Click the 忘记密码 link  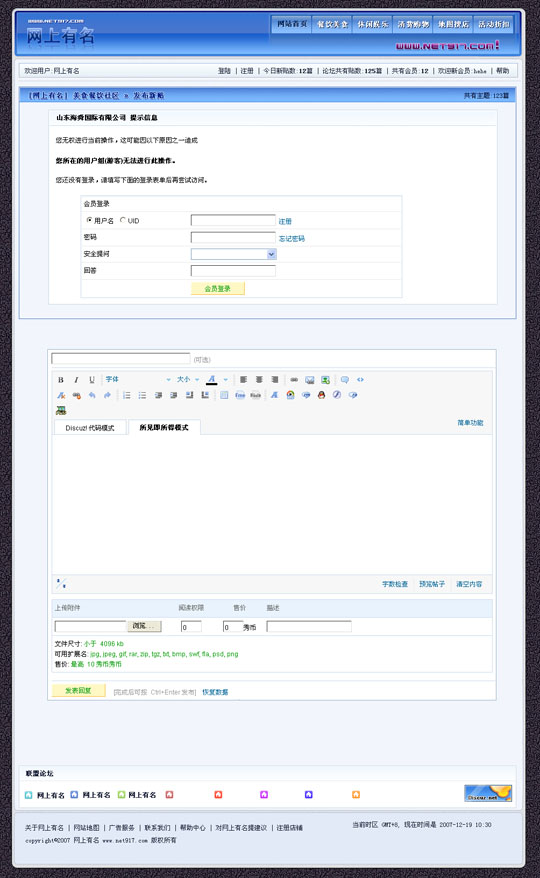click(x=292, y=239)
